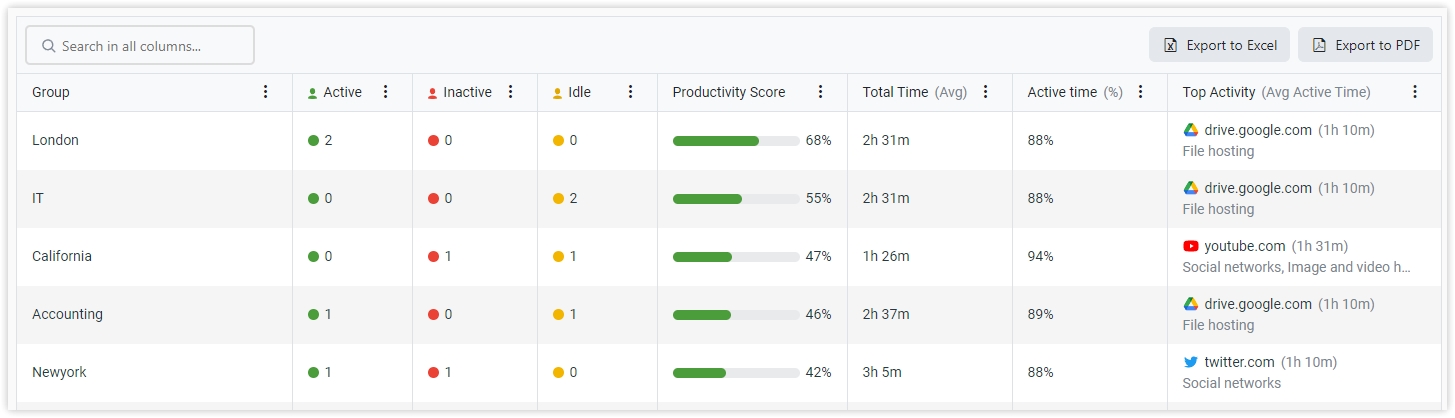Open the Top Activity column menu
This screenshot has height=418, width=1455.
[1415, 92]
